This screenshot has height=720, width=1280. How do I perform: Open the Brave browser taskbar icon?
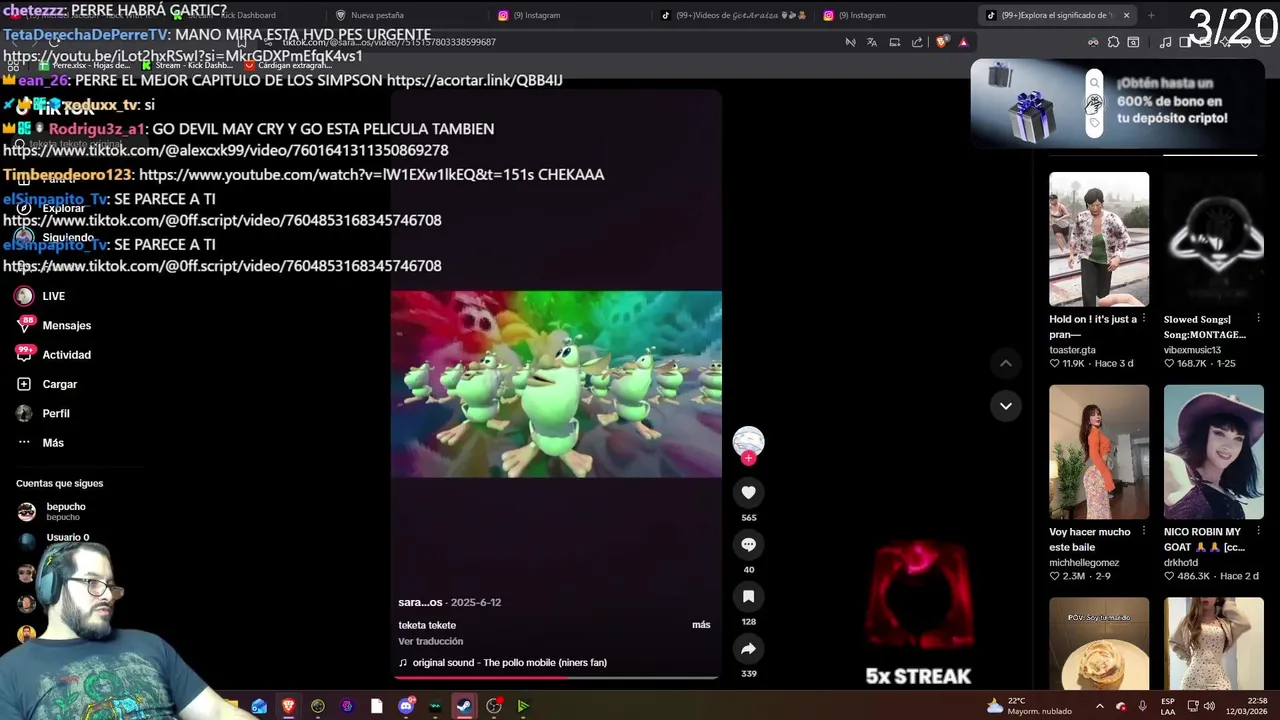[289, 706]
